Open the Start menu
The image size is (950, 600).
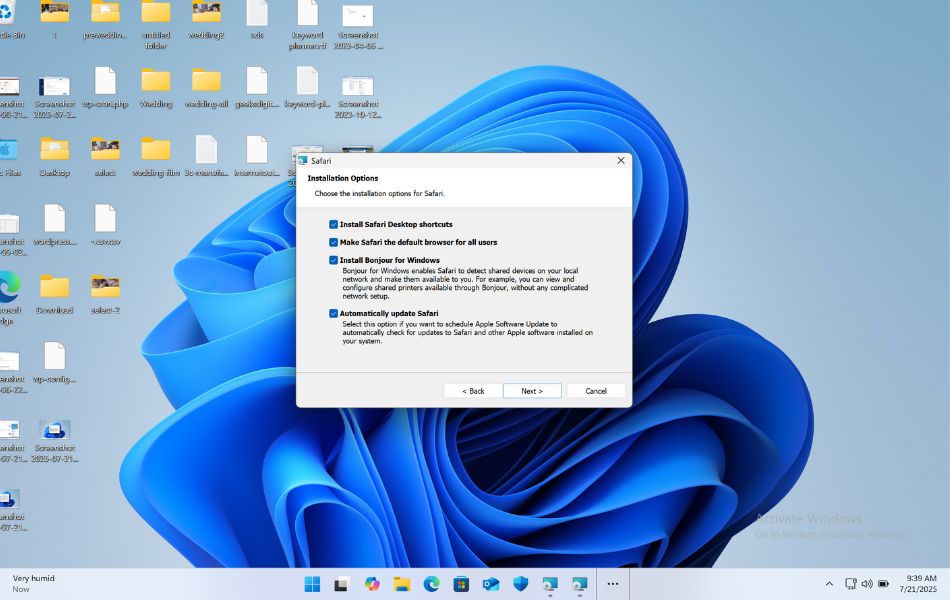[312, 583]
